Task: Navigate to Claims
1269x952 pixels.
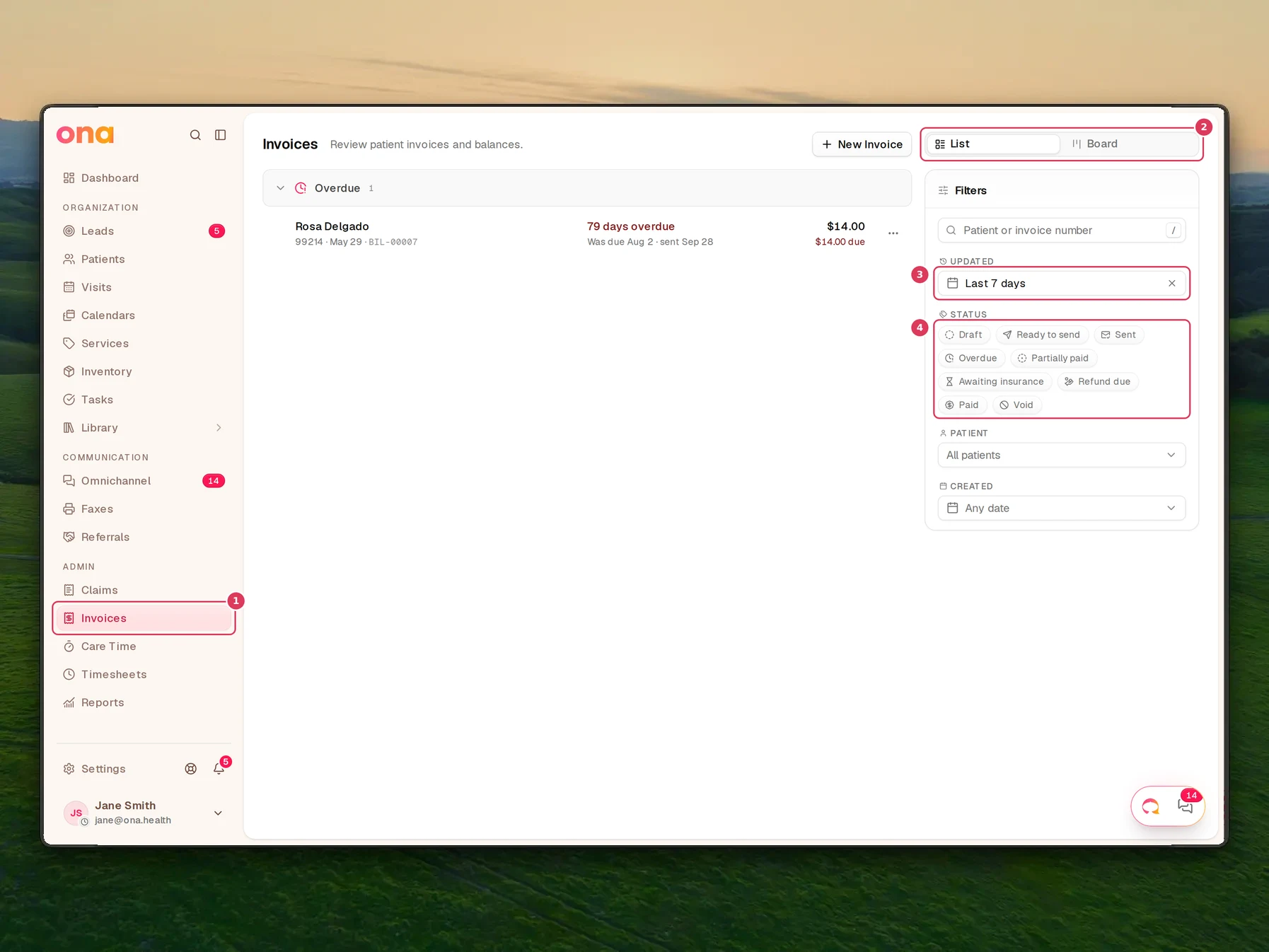Action: coord(144,591)
